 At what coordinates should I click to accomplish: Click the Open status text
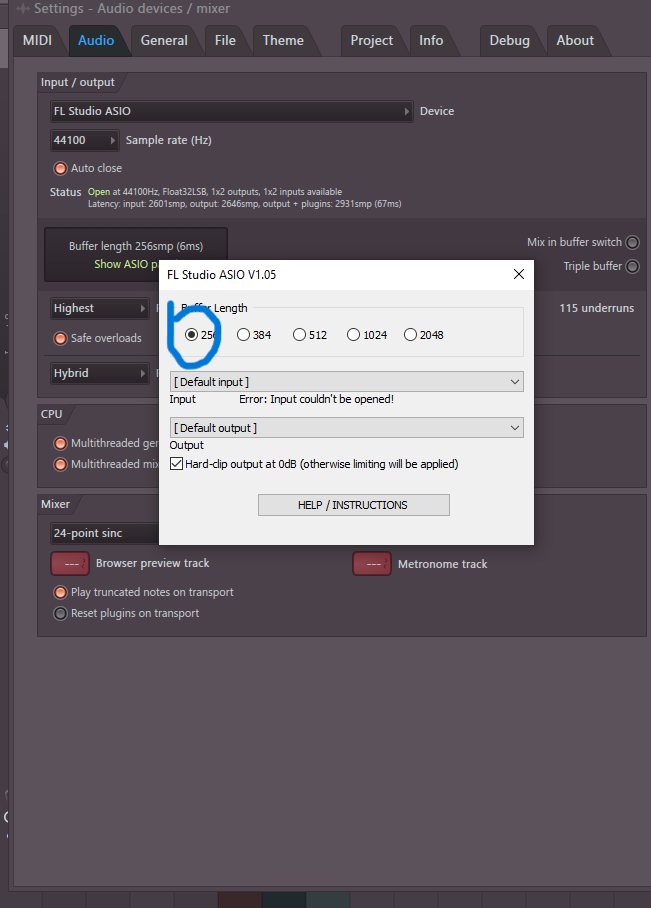point(99,192)
